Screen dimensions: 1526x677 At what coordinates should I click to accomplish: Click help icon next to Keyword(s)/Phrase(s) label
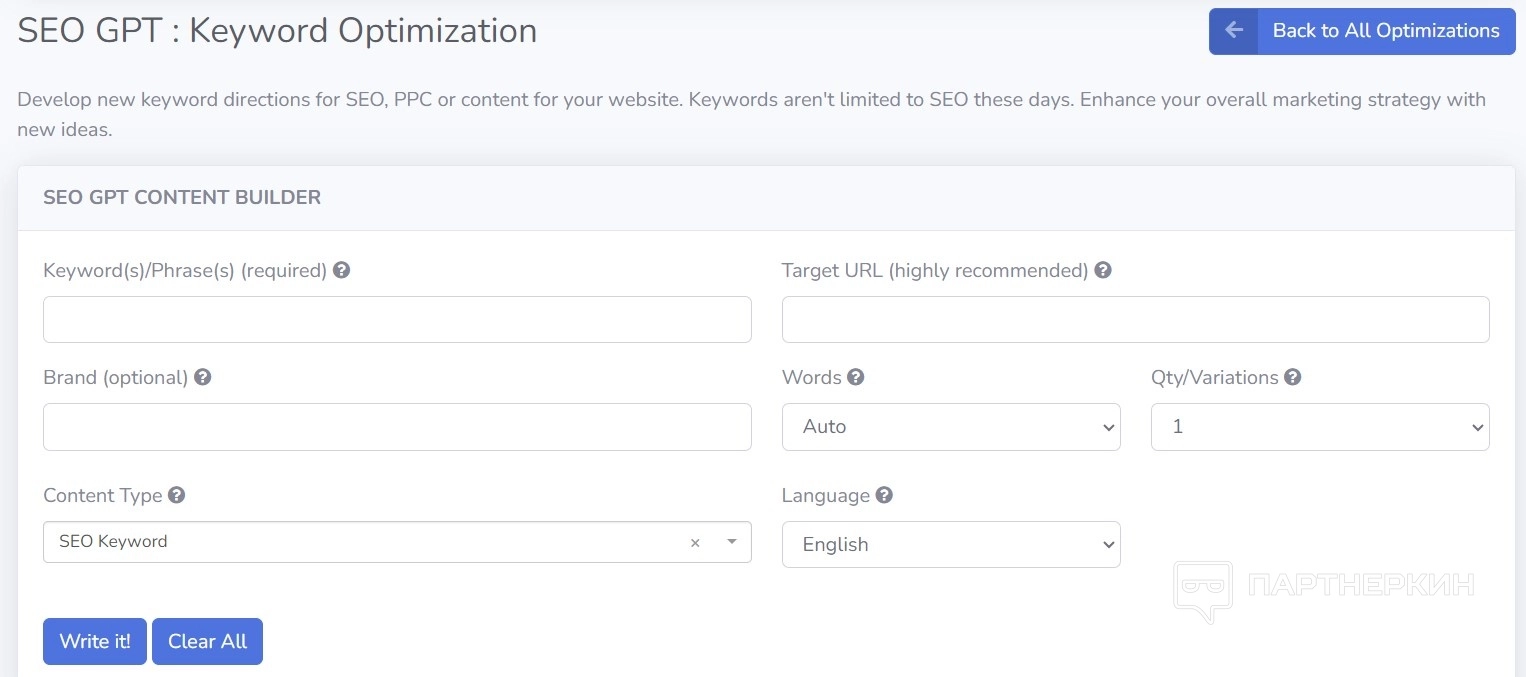(341, 270)
